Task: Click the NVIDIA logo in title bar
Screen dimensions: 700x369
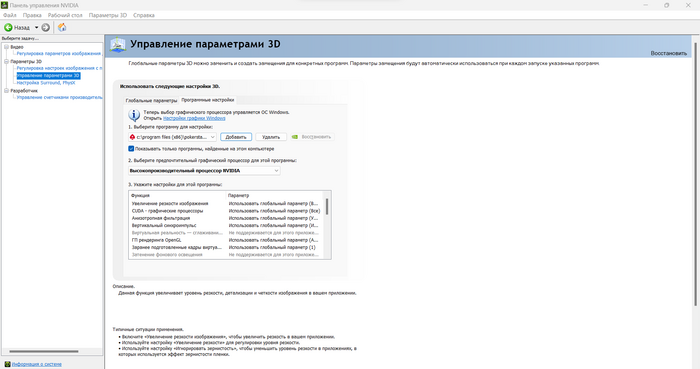Action: pyautogui.click(x=4, y=5)
